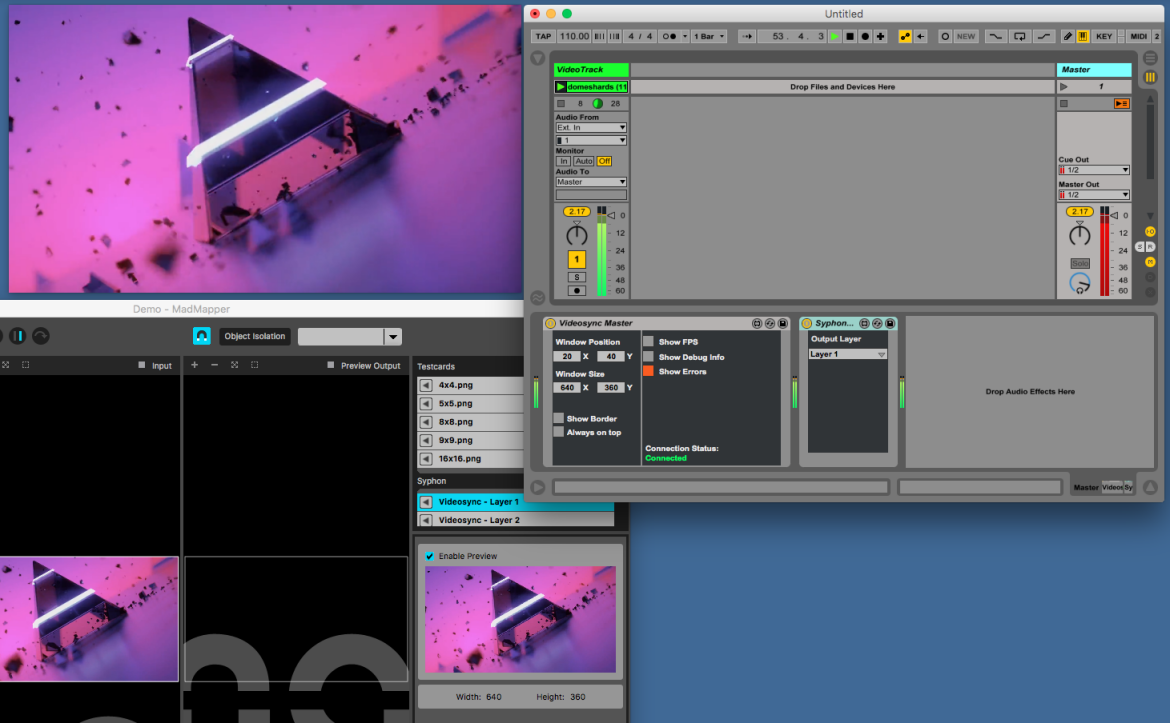Click the TAP tempo button
Viewport: 1170px width, 723px height.
(x=543, y=36)
